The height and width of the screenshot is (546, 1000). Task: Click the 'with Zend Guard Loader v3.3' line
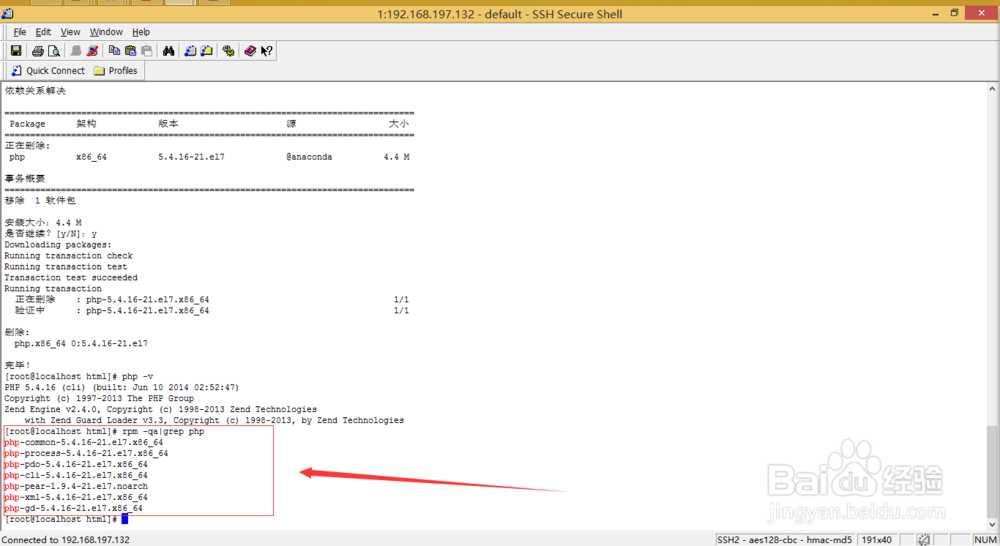pos(214,420)
